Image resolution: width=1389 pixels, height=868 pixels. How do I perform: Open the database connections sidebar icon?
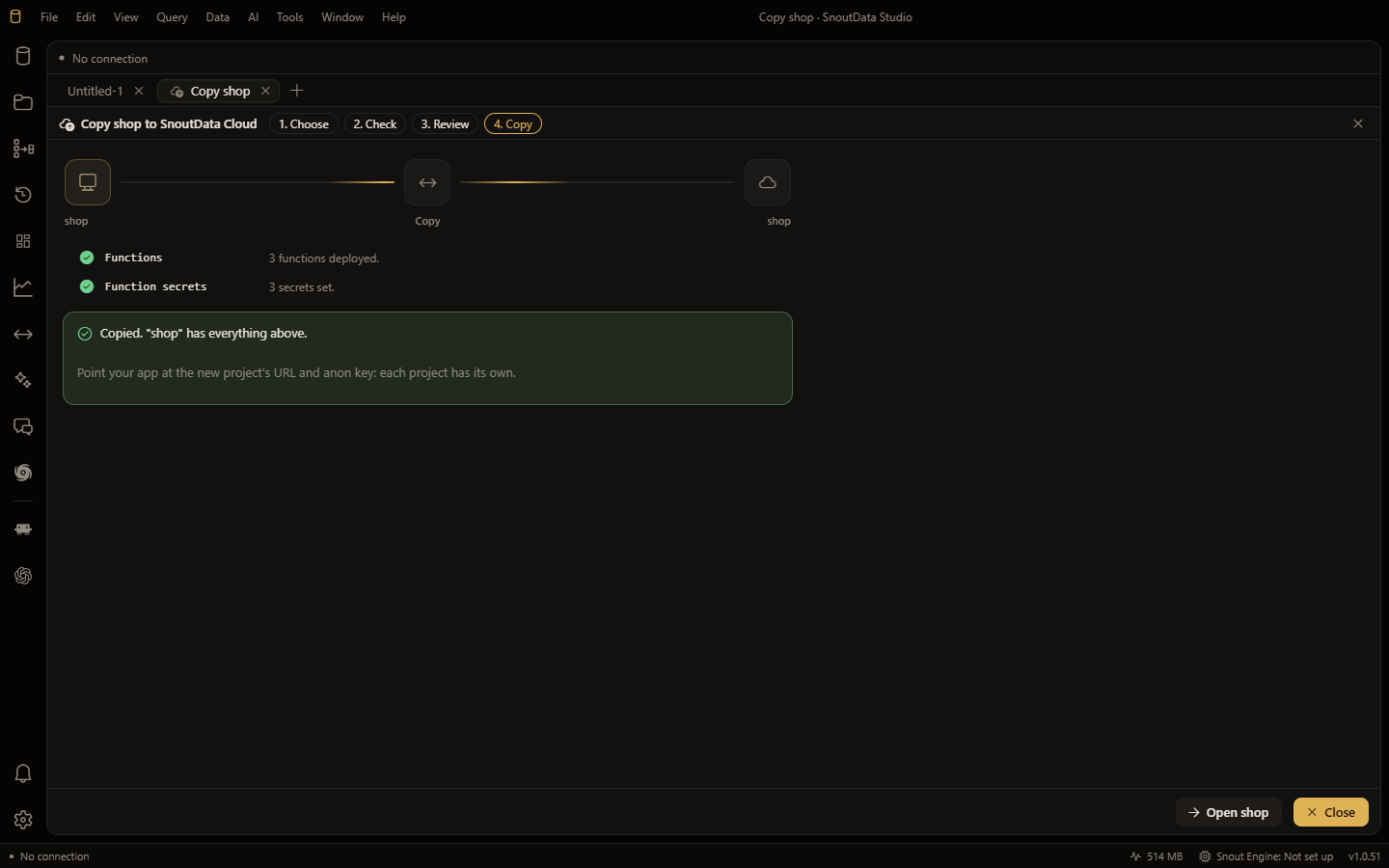pos(23,56)
